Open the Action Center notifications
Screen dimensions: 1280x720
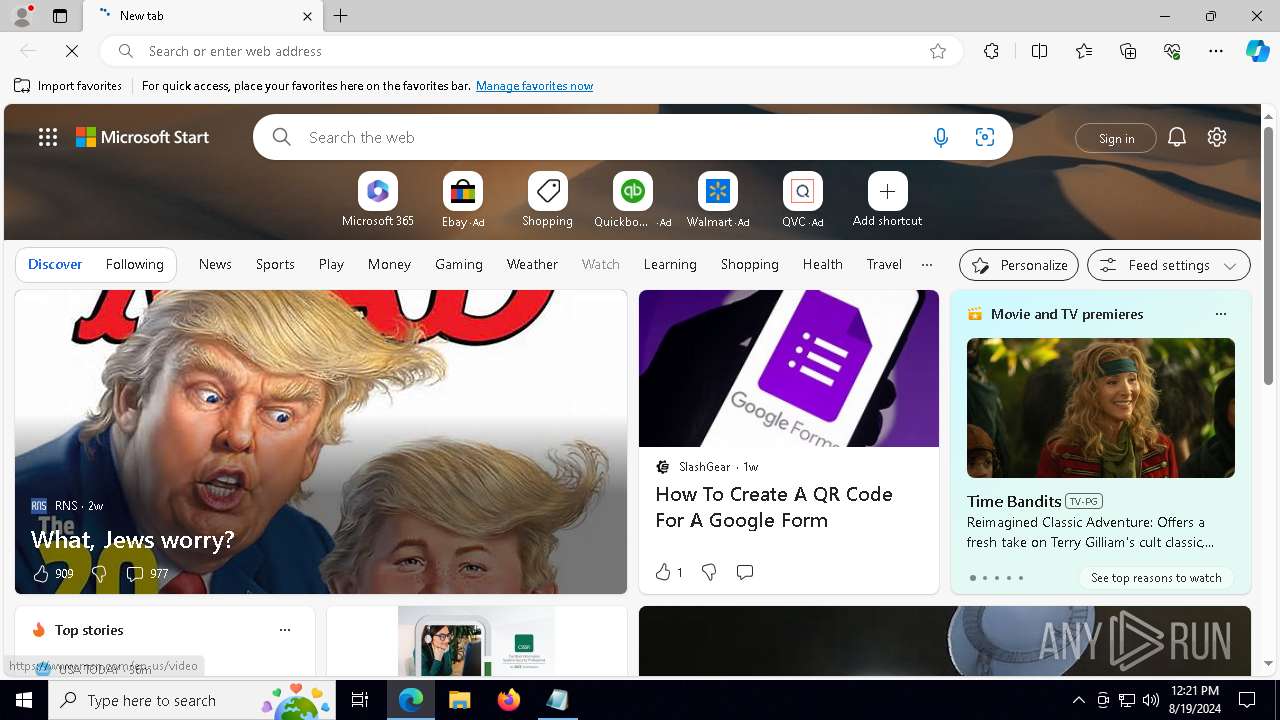click(x=1247, y=700)
